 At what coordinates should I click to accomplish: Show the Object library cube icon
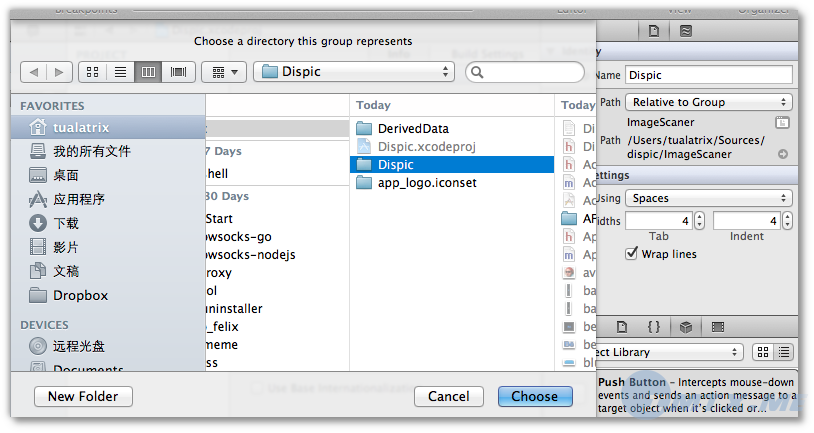(686, 327)
